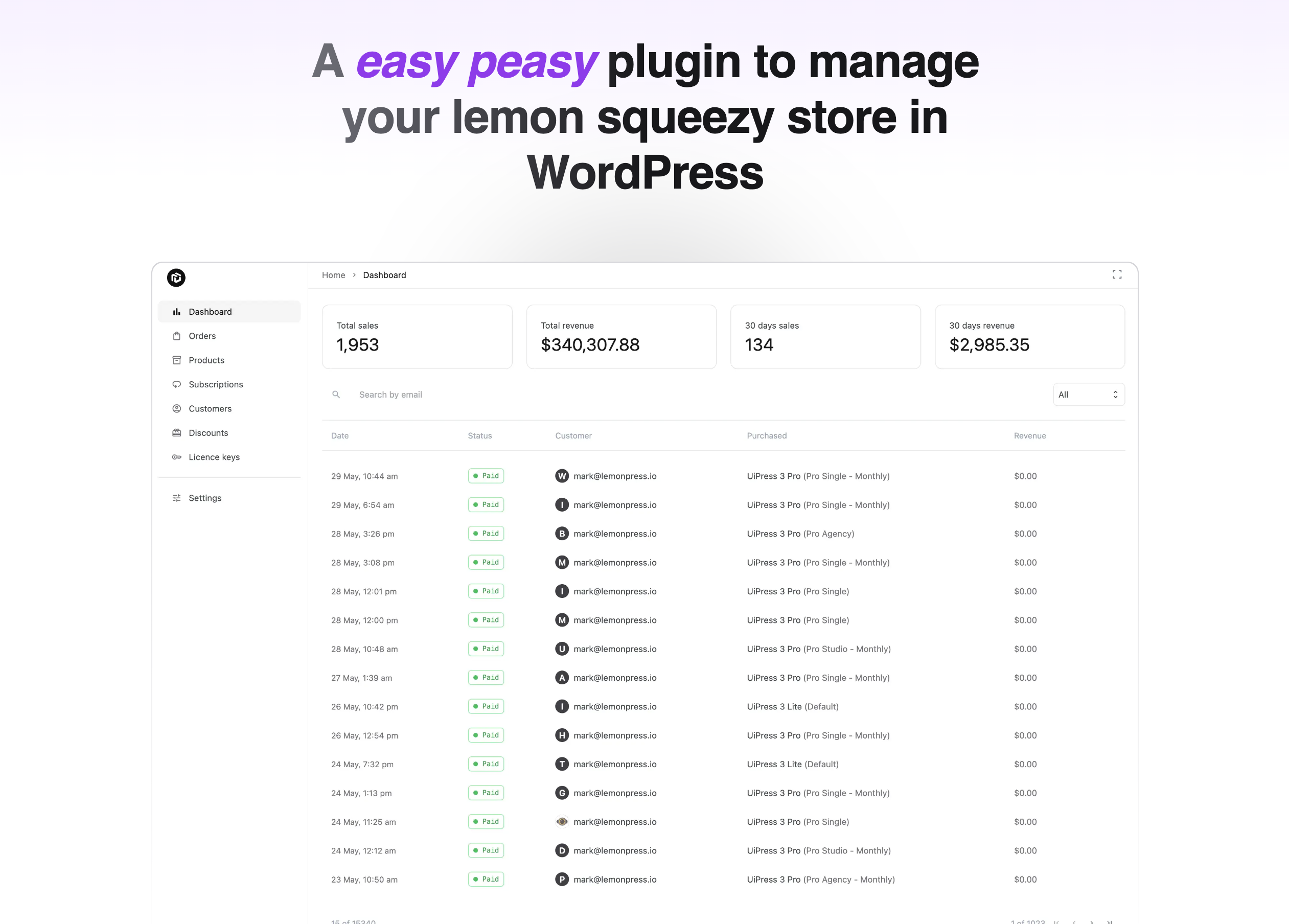Click the Customers icon
The image size is (1289, 924).
pyautogui.click(x=176, y=408)
